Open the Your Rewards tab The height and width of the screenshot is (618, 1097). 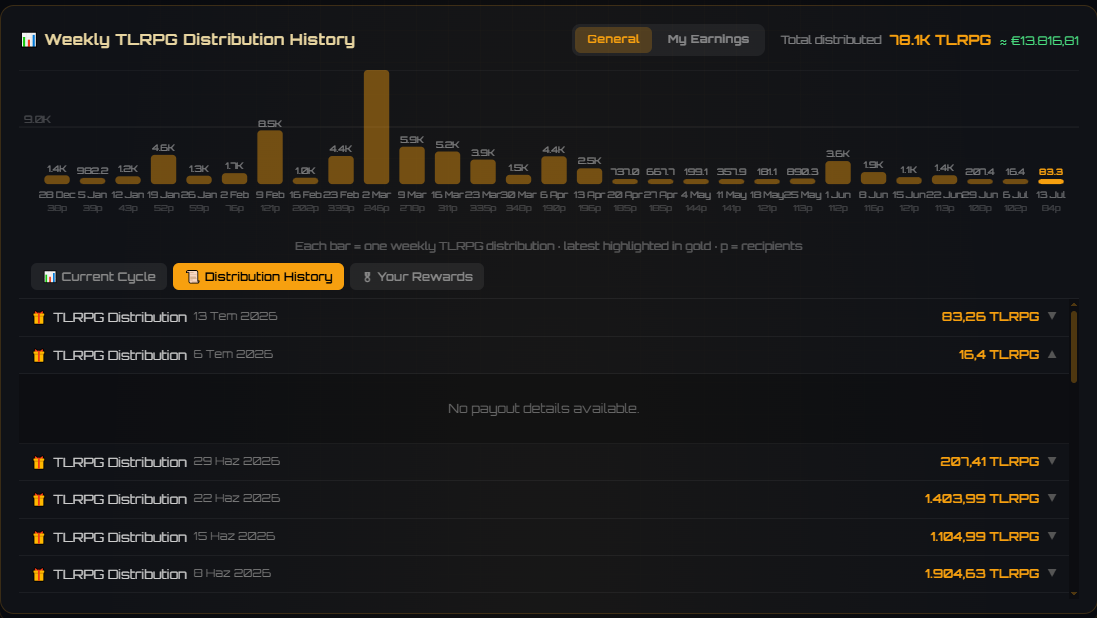tap(417, 276)
